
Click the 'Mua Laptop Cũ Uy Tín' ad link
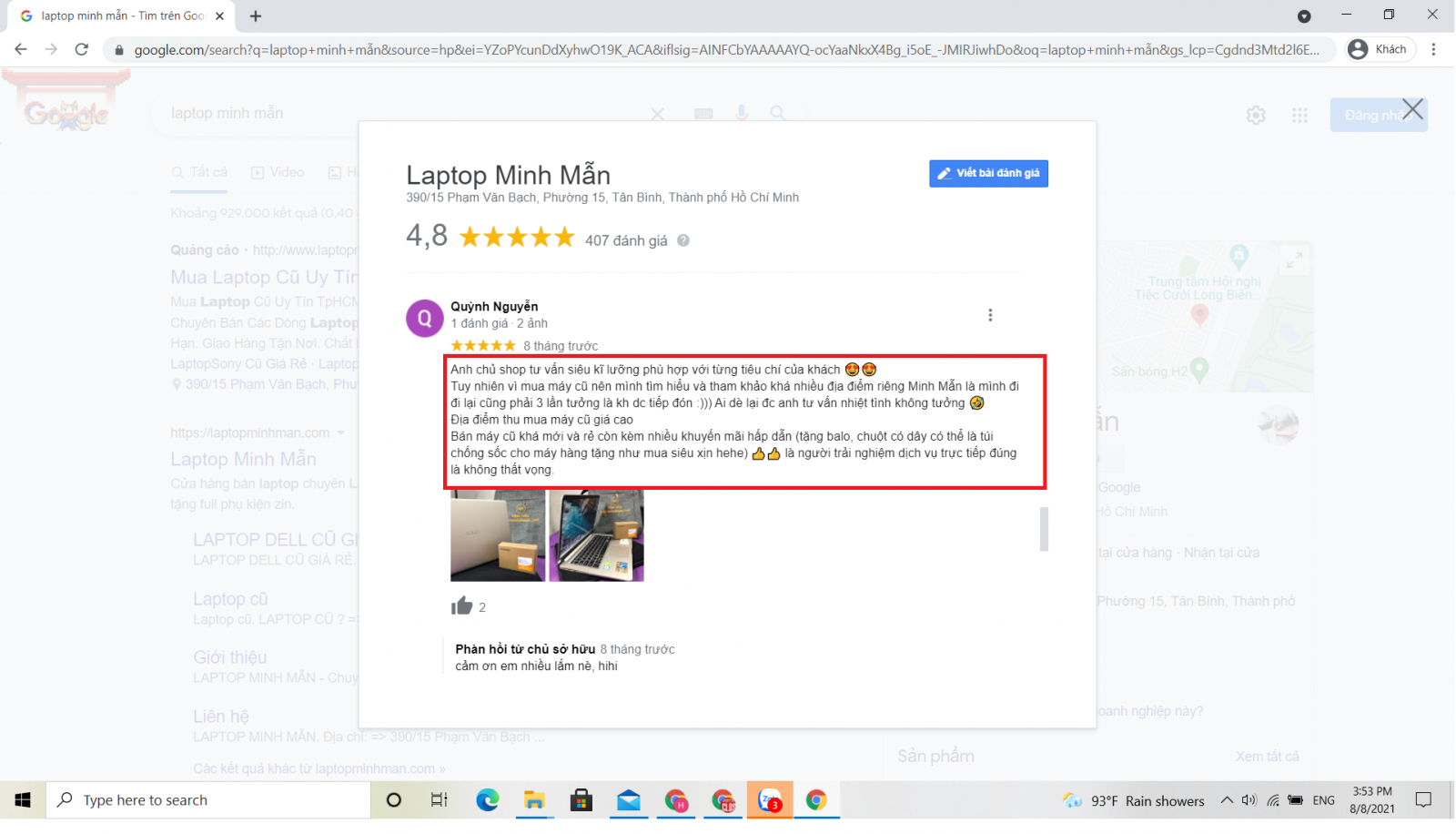point(264,277)
